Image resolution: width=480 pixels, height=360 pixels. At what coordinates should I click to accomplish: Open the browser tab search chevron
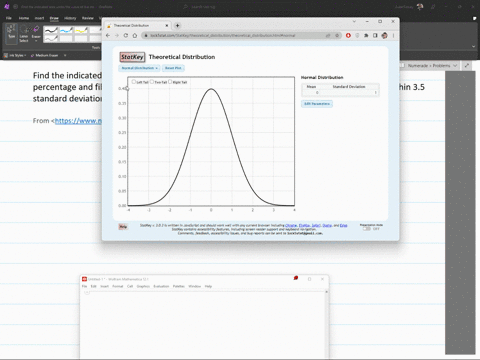pyautogui.click(x=354, y=21)
